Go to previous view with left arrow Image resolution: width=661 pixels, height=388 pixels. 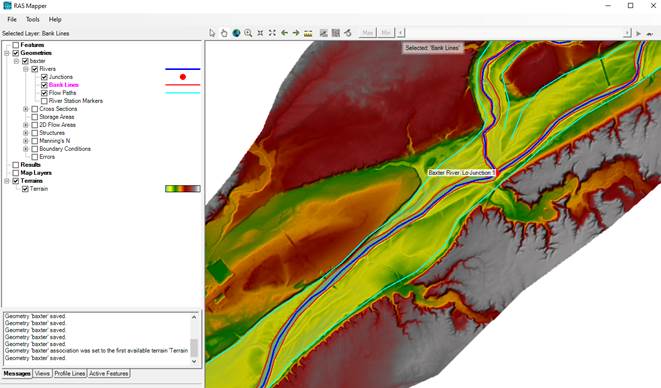[285, 33]
